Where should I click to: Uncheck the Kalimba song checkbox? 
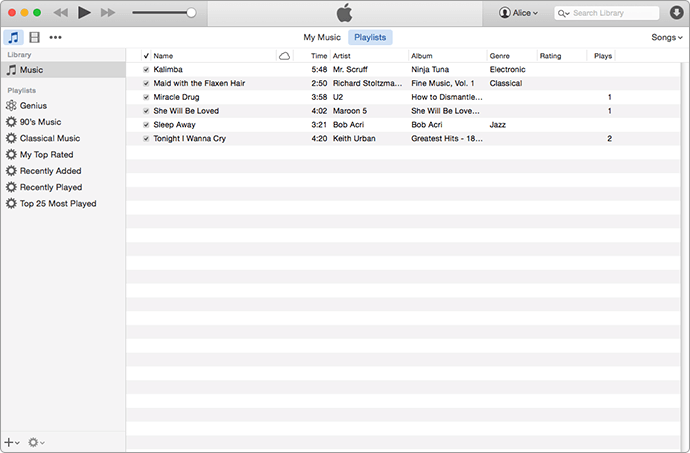[146, 70]
